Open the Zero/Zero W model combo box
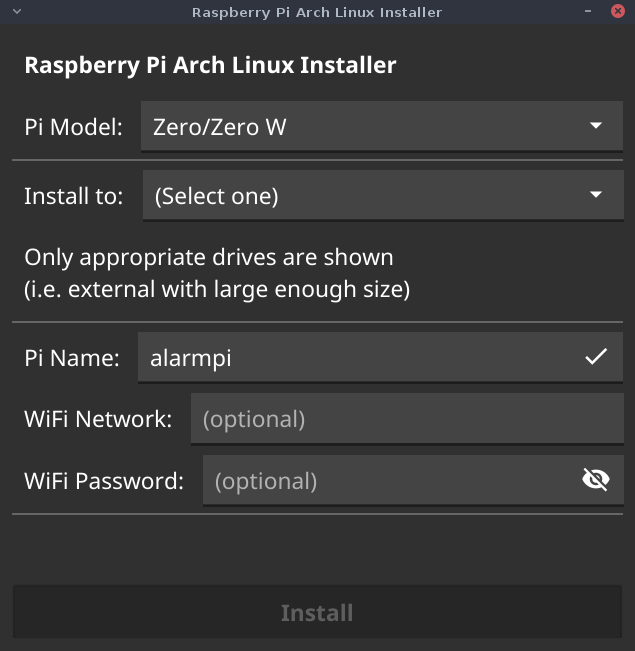Screen dimensions: 635x651 pyautogui.click(x=382, y=126)
